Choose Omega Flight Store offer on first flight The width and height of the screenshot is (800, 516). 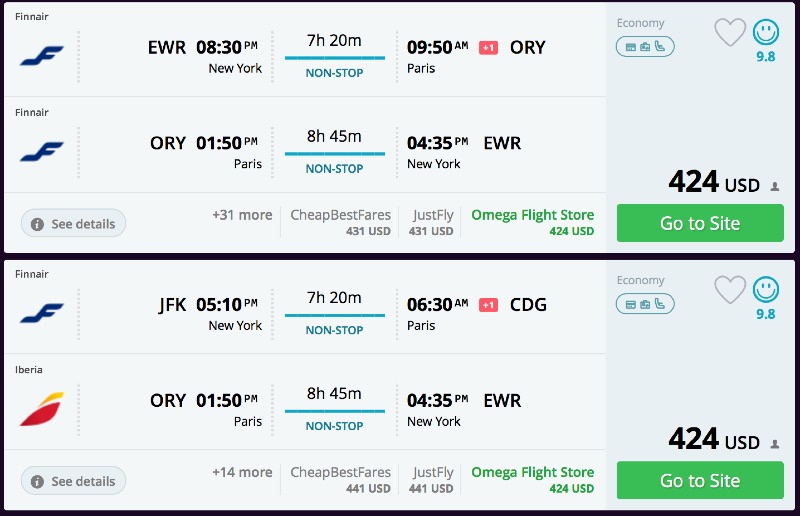[x=532, y=222]
